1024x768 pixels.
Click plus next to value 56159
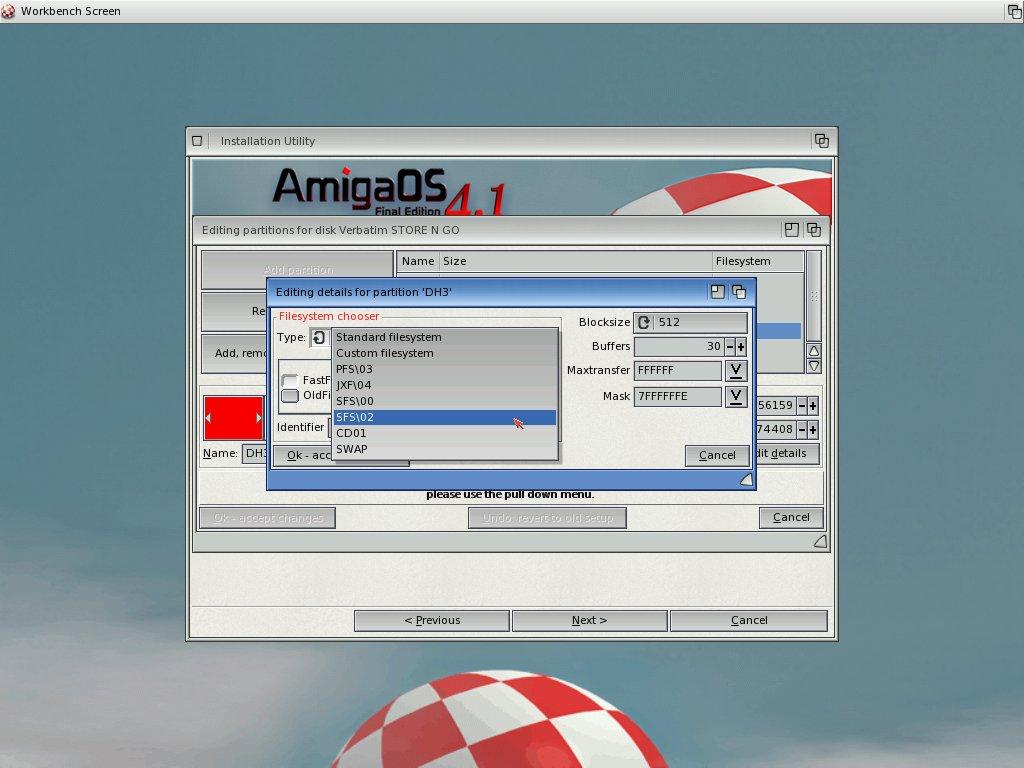[x=813, y=406]
